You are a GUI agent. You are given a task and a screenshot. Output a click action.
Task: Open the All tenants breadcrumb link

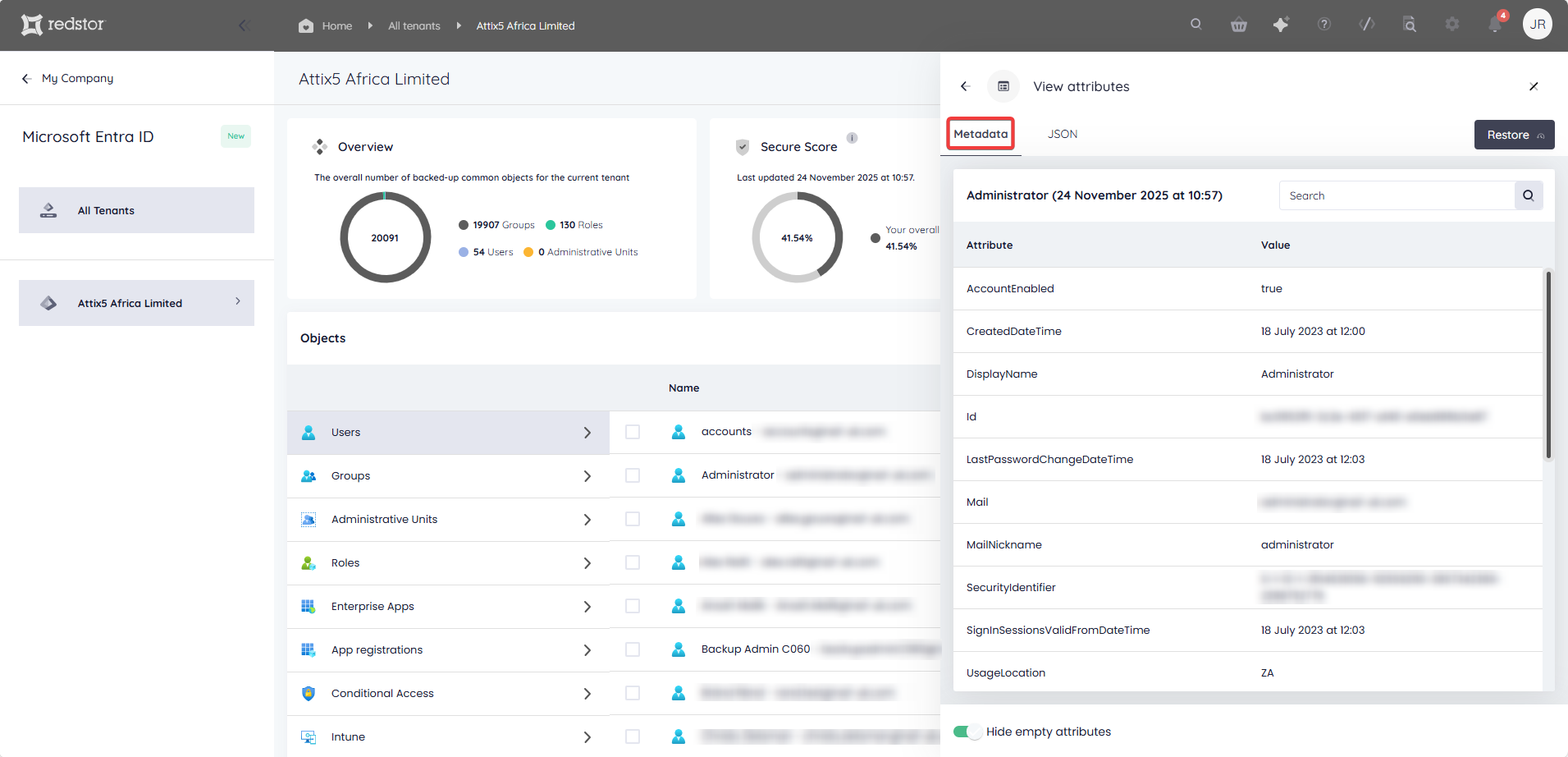tap(414, 25)
